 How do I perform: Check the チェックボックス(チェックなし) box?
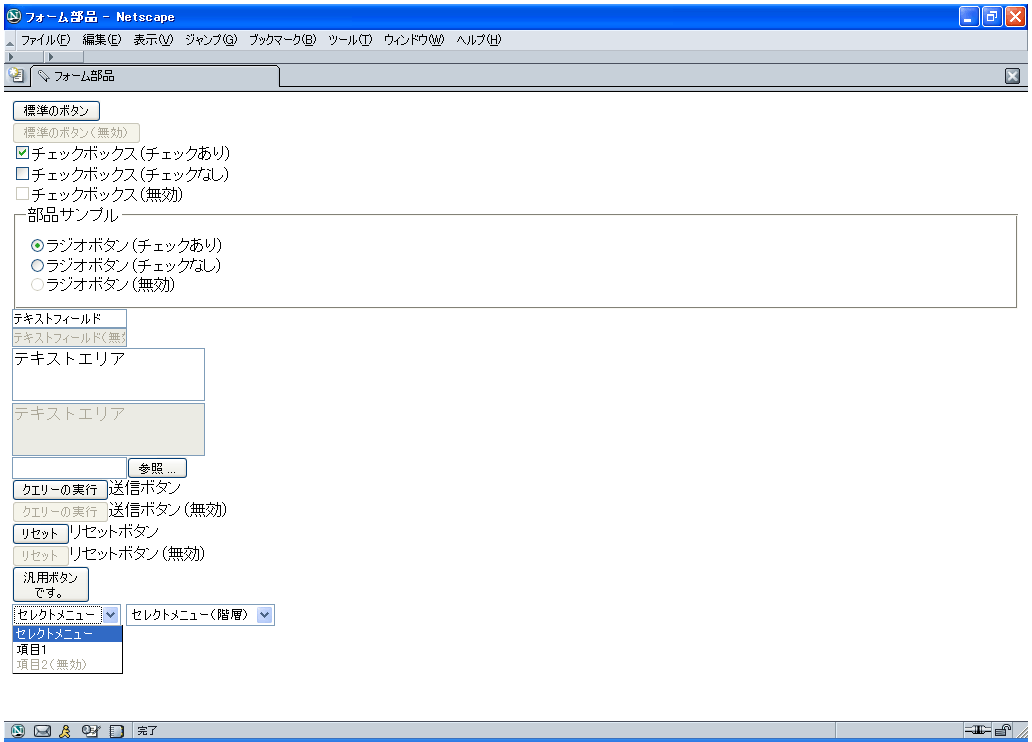click(22, 174)
